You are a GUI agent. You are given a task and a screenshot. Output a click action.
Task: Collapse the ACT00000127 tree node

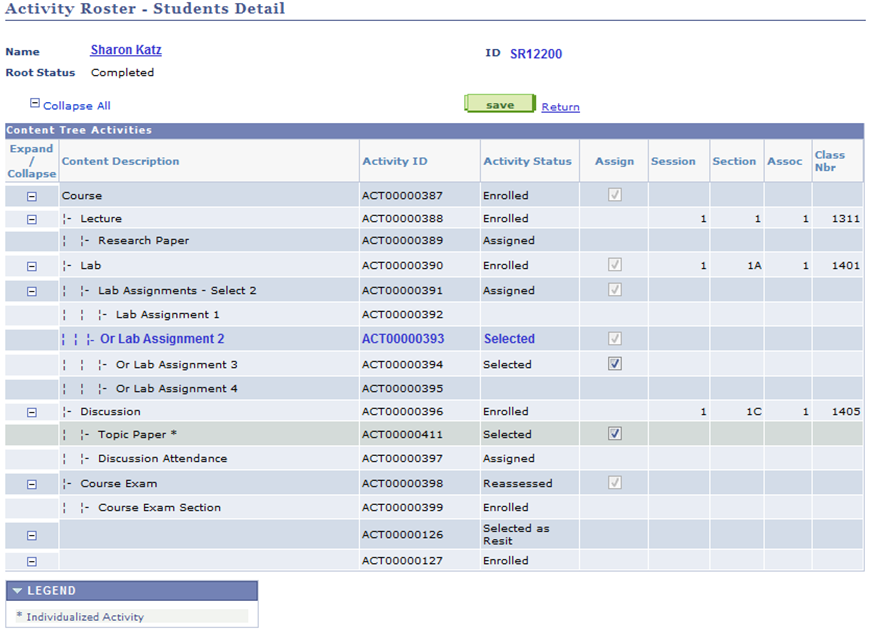click(31, 561)
